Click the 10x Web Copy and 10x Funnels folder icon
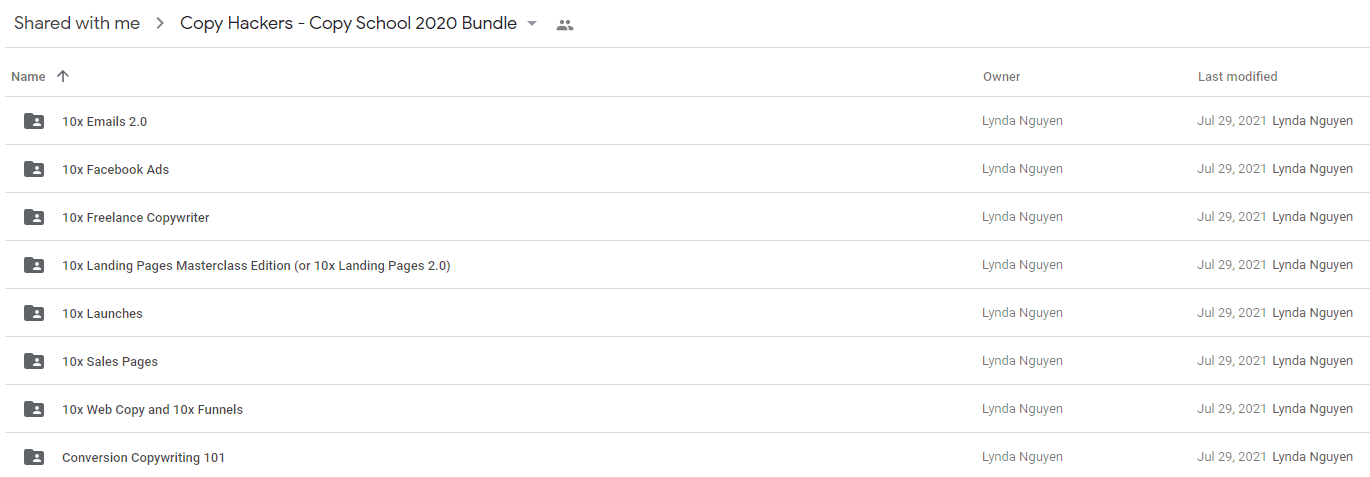The image size is (1370, 477). pos(34,409)
